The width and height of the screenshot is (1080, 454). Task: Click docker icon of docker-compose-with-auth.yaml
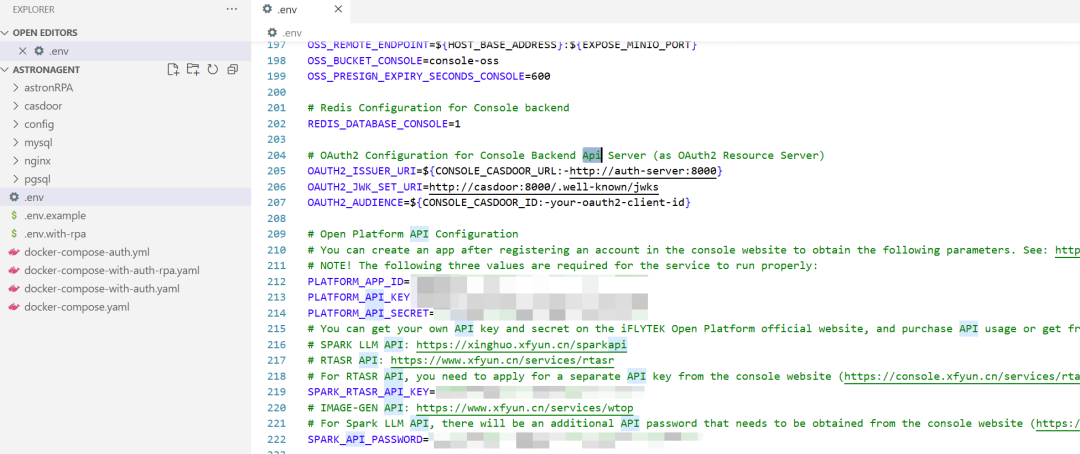coord(14,289)
